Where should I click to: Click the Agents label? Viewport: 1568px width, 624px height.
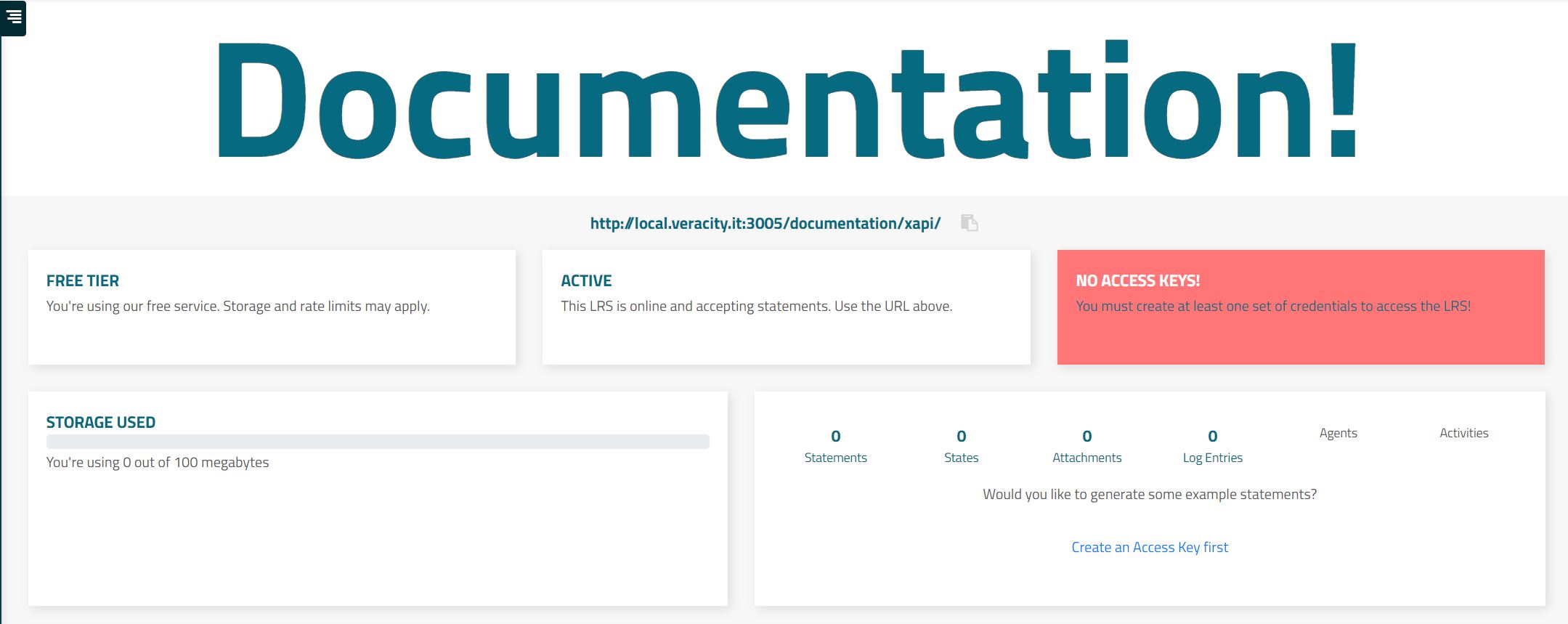pos(1338,433)
